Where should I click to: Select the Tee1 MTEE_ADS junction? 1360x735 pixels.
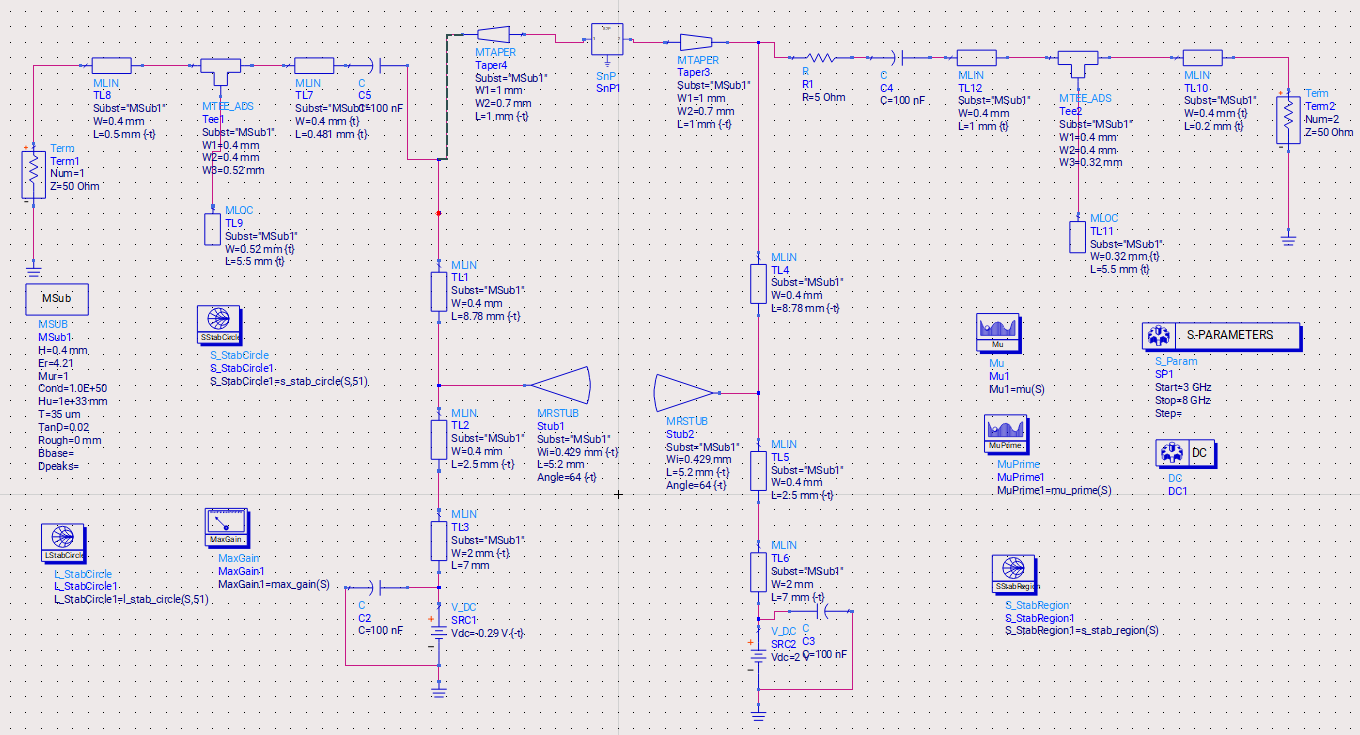click(221, 70)
